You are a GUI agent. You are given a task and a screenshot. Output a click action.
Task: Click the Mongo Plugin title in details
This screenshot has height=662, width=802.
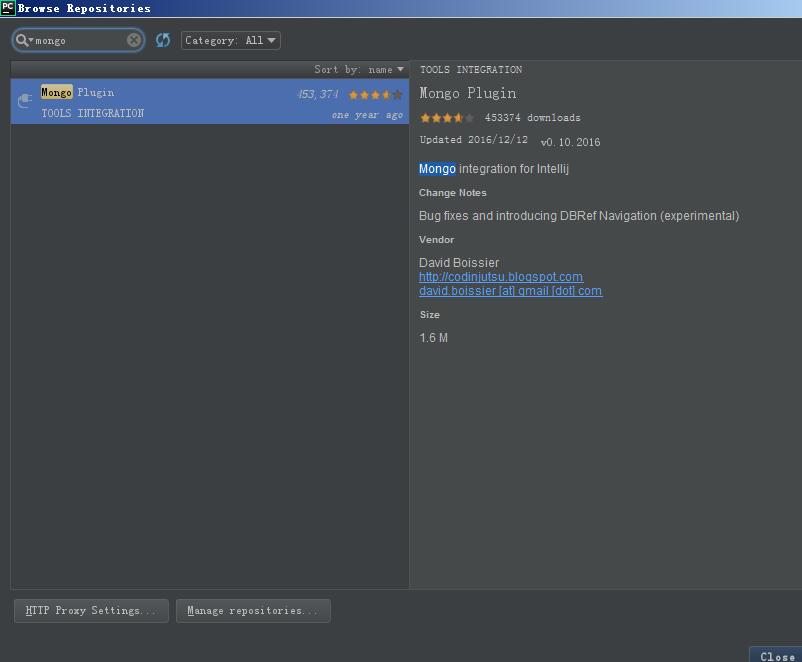pos(467,93)
